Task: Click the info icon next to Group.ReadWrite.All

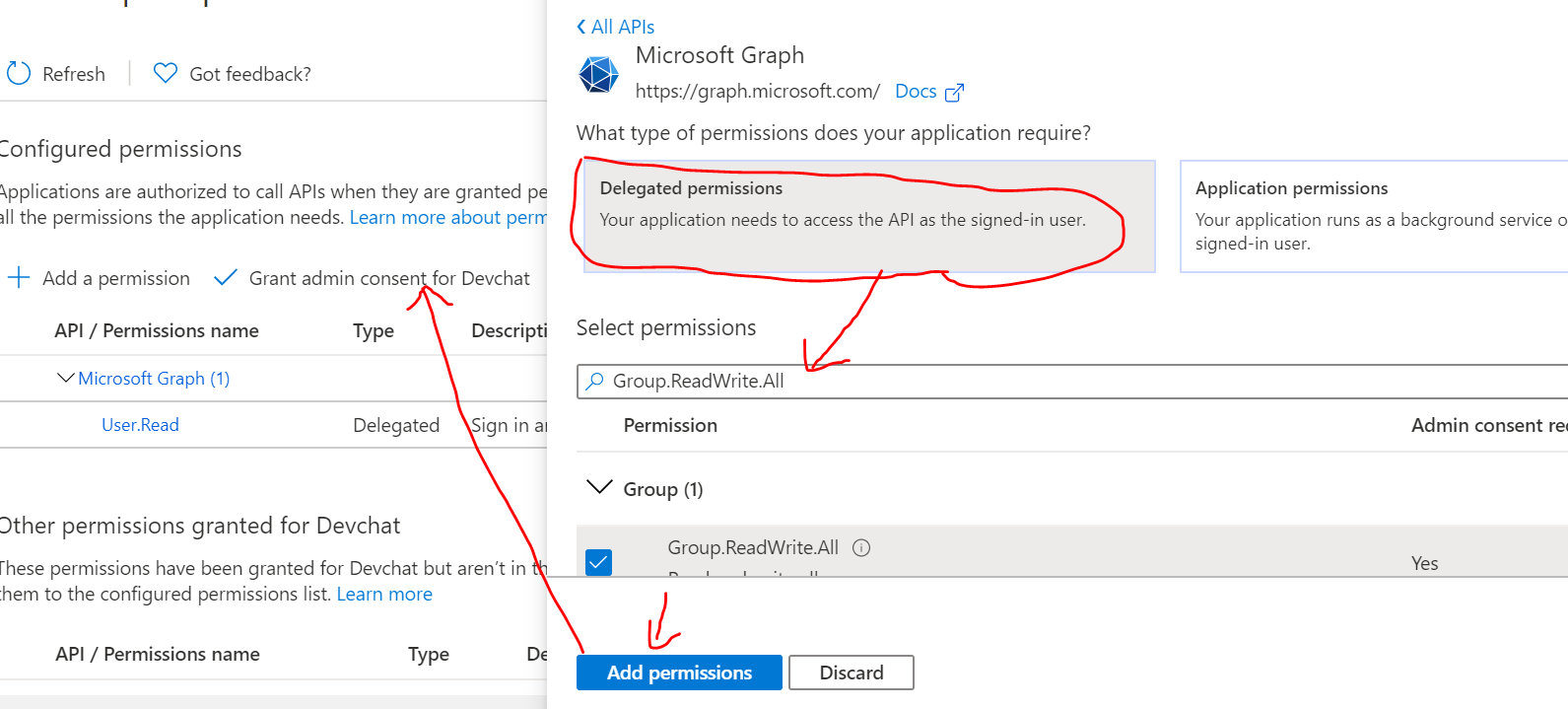Action: click(x=861, y=548)
